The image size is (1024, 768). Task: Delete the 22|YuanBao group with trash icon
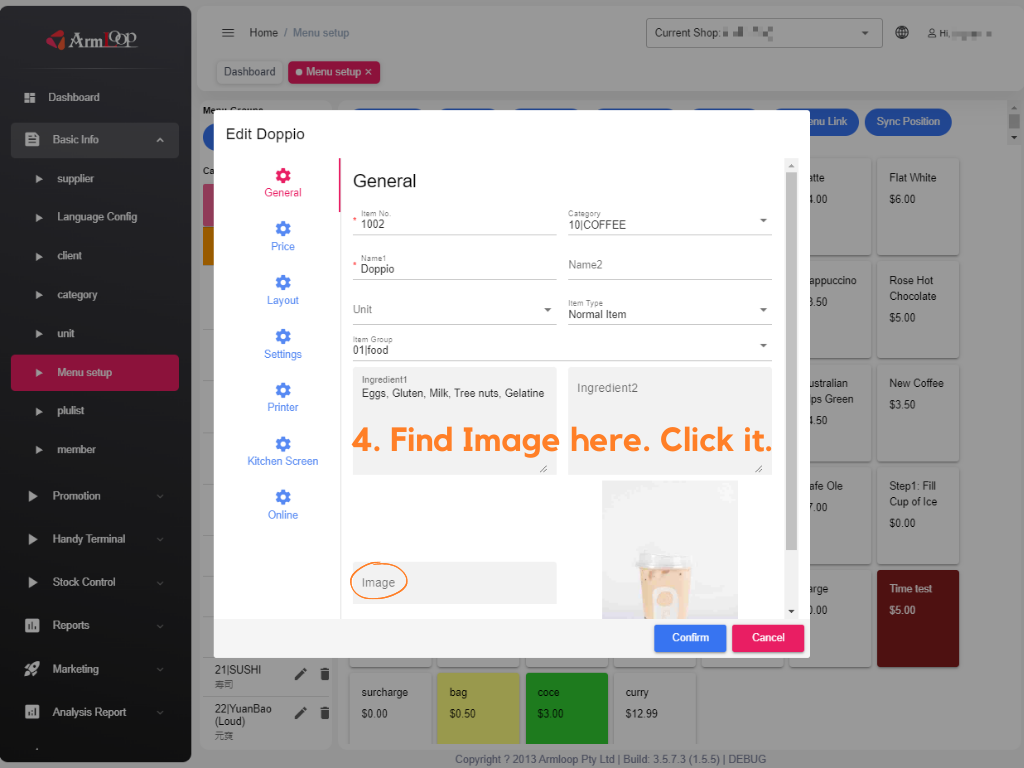[324, 712]
